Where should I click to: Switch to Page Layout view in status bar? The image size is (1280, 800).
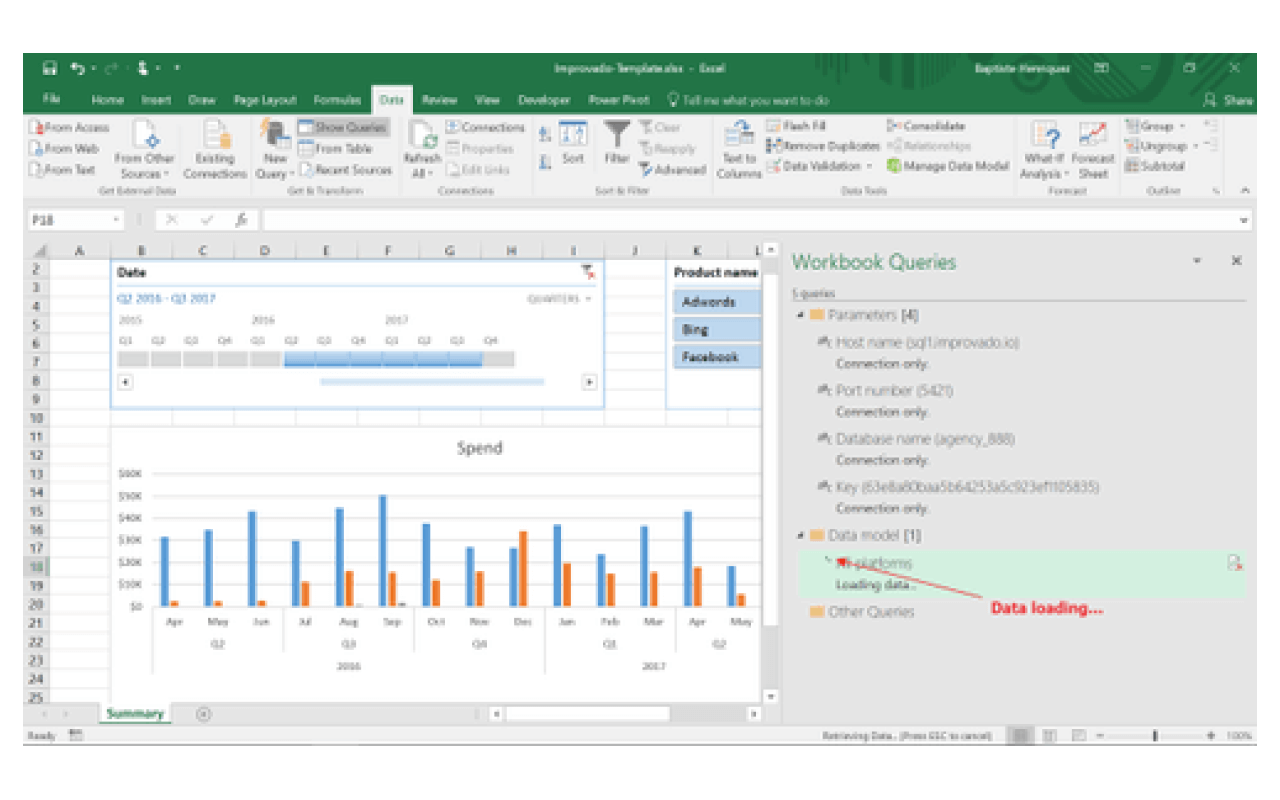click(x=1049, y=736)
